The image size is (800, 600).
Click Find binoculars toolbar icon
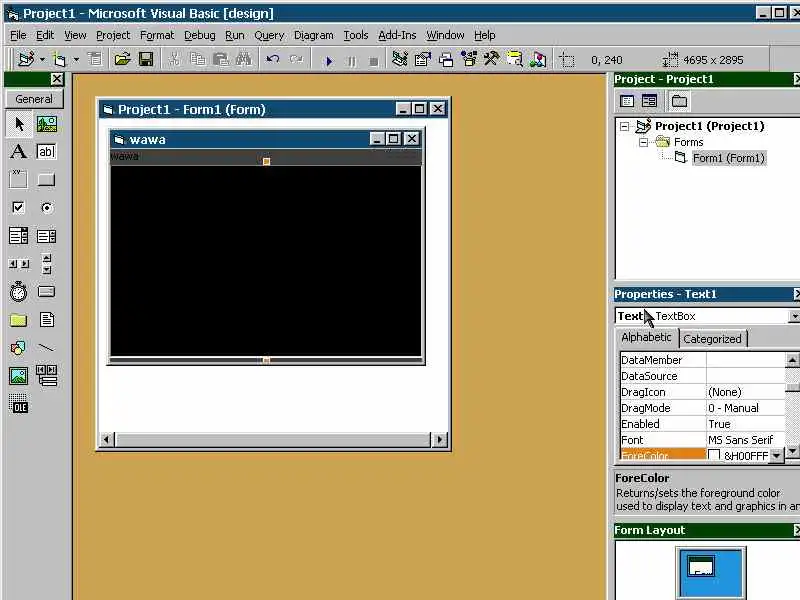point(243,60)
